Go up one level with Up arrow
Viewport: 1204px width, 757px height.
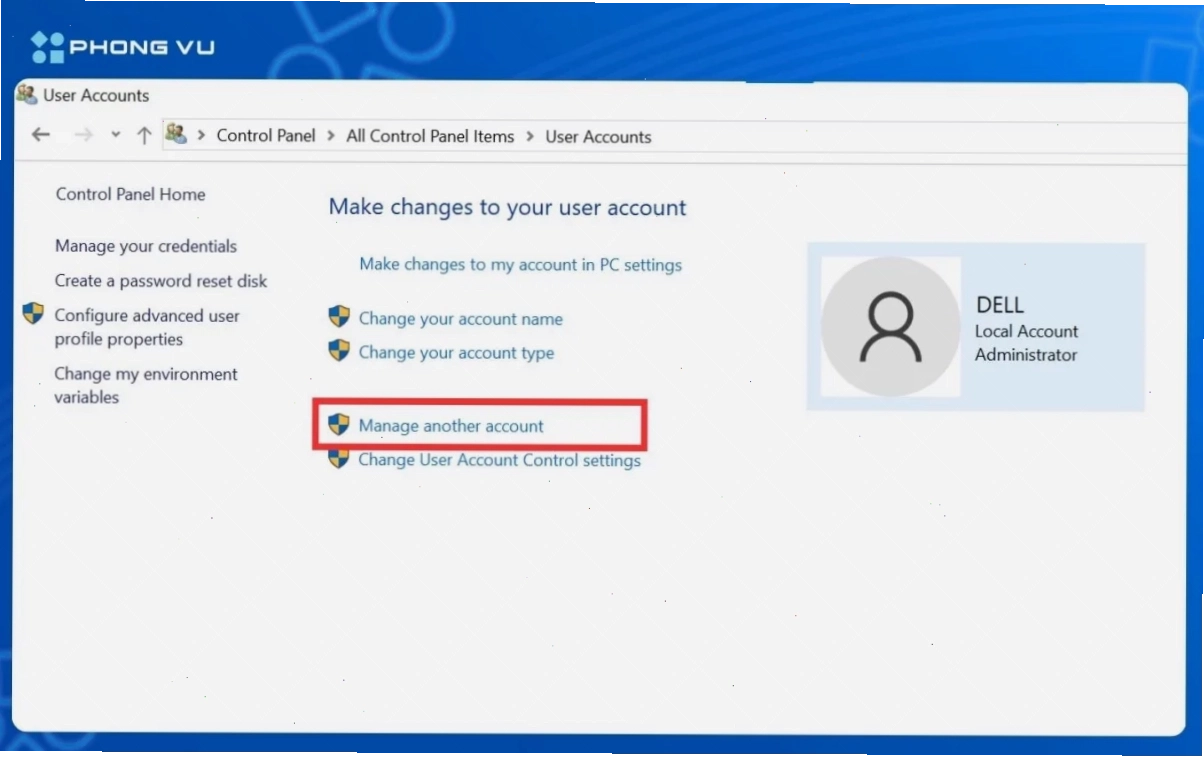tap(144, 135)
